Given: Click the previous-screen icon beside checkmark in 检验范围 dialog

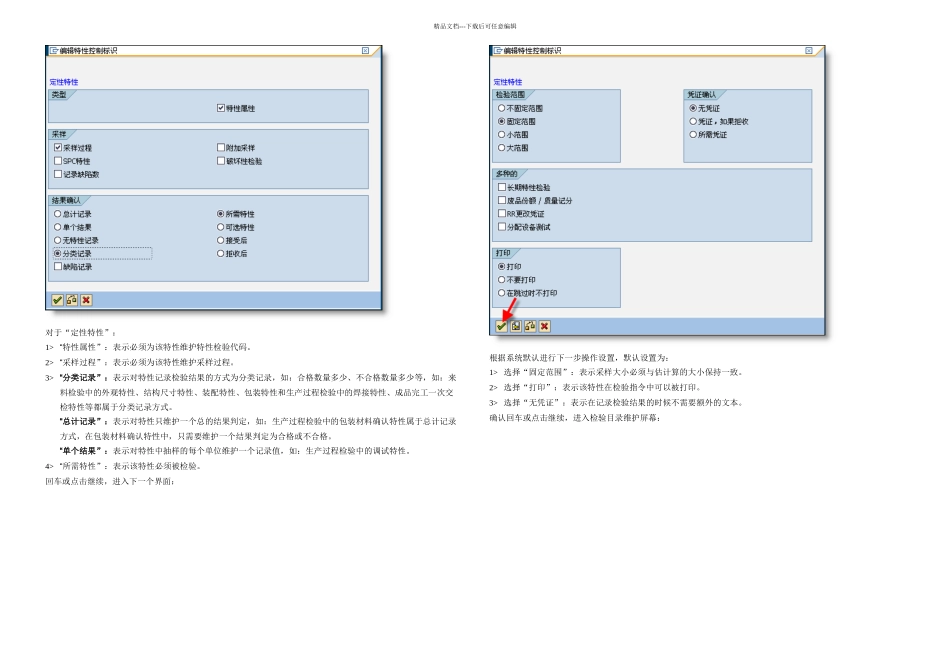Looking at the screenshot, I should [516, 326].
